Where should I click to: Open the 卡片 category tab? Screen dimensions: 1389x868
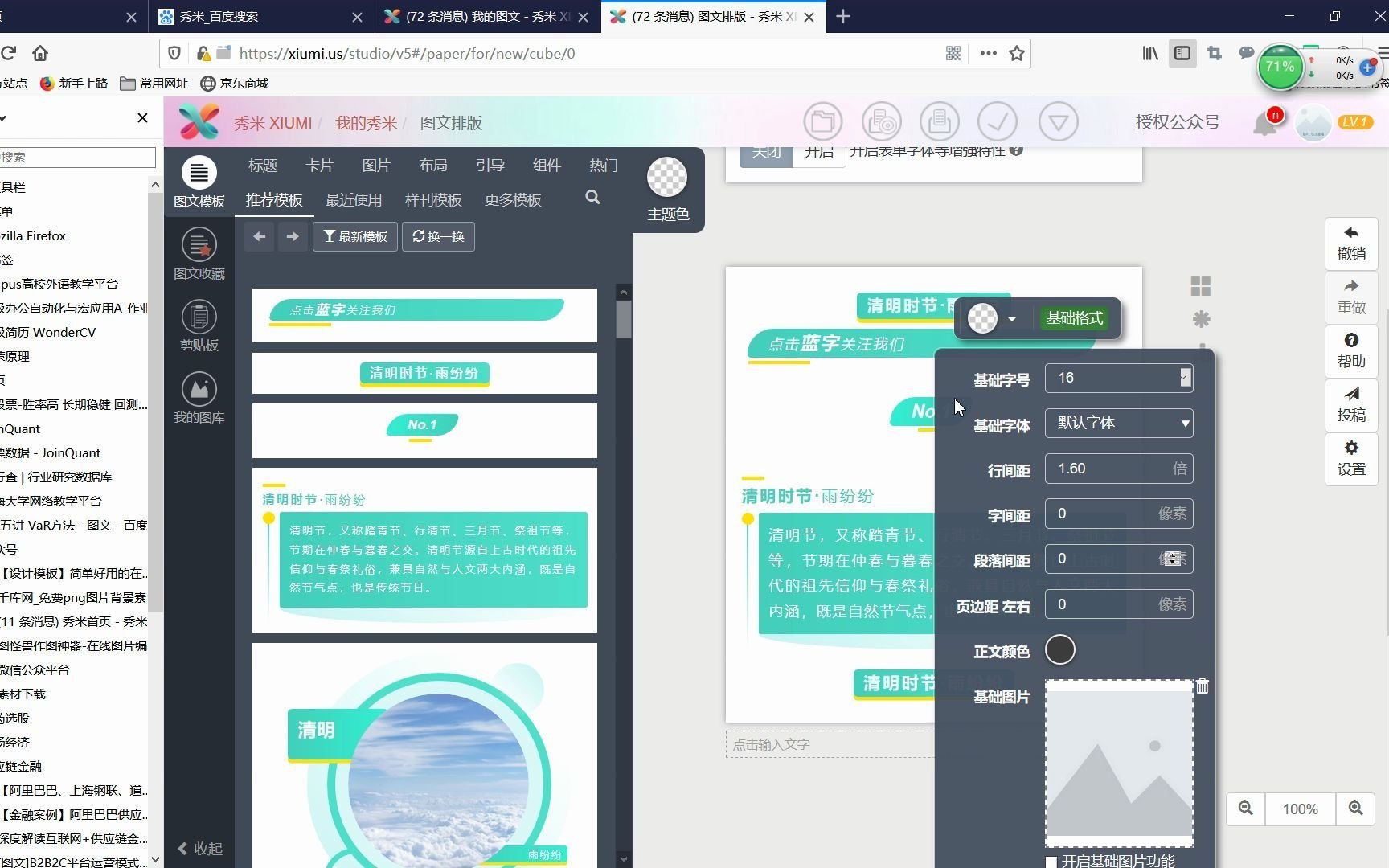point(319,165)
